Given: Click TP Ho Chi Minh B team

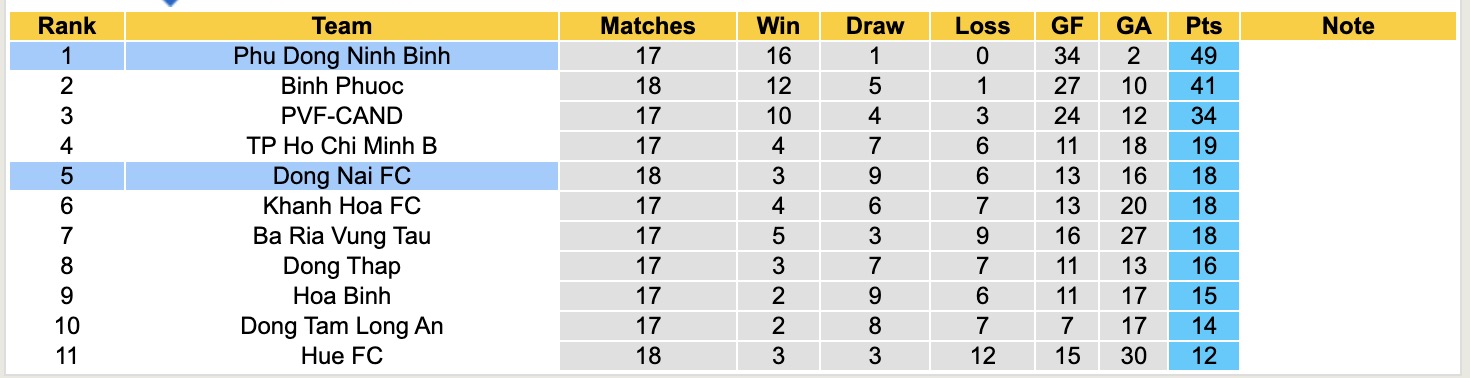Looking at the screenshot, I should [342, 146].
